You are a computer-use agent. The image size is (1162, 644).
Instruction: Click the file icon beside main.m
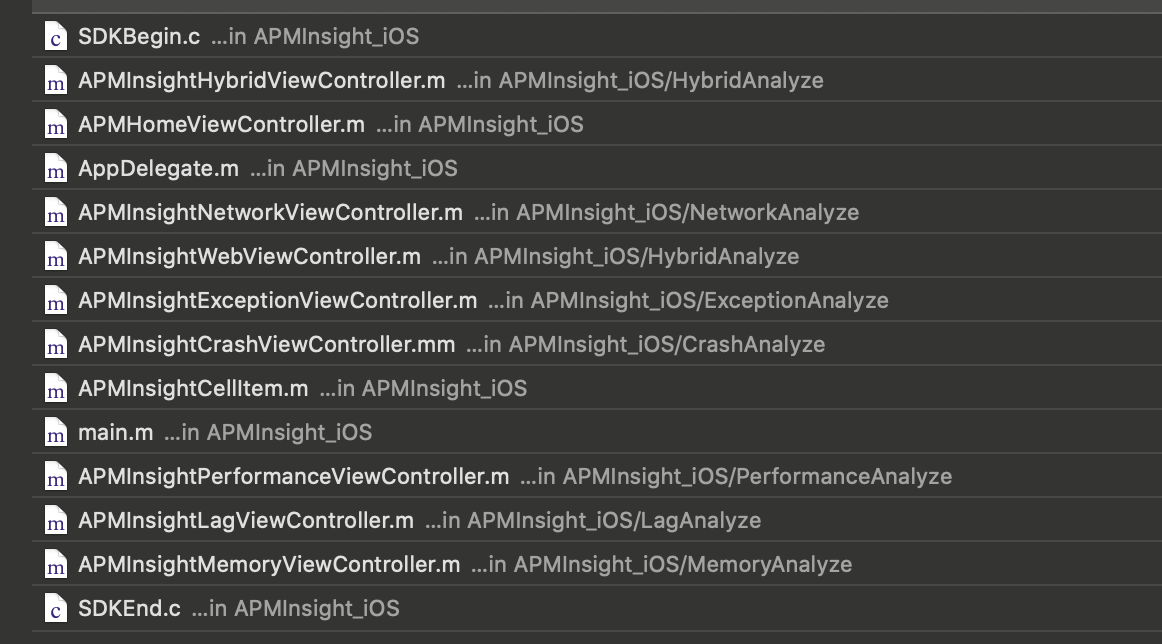pos(56,432)
